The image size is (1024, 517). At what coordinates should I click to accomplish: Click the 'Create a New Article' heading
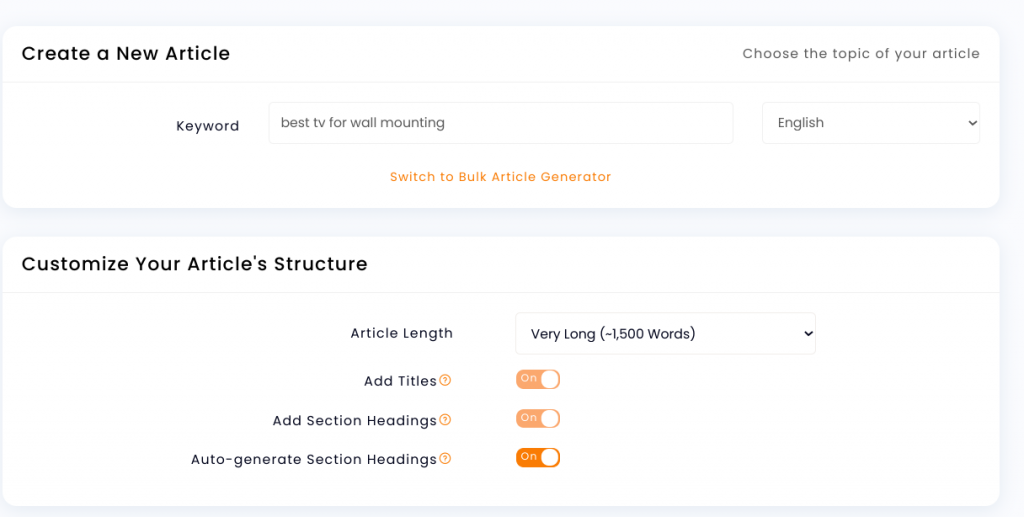(126, 54)
